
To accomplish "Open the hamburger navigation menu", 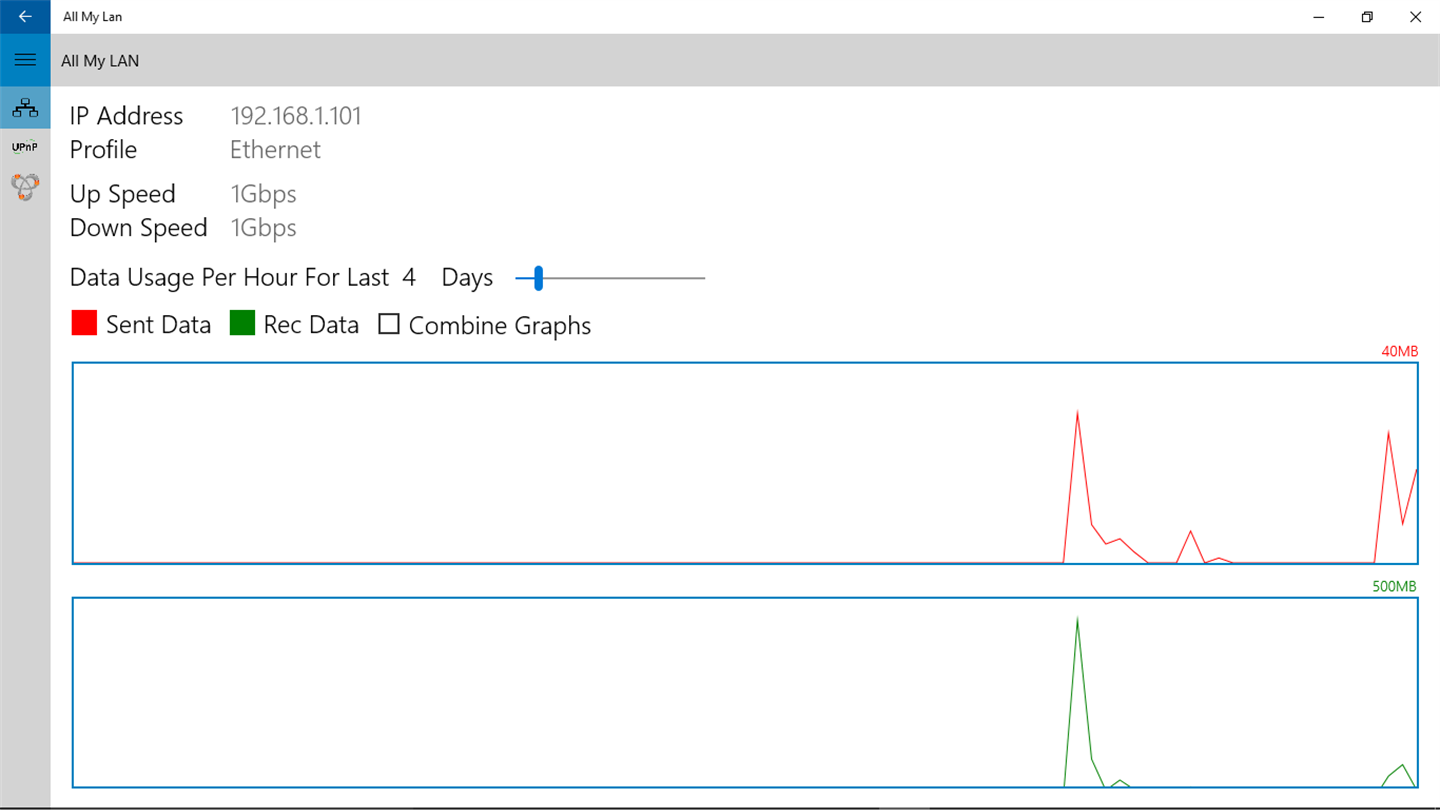I will click(25, 60).
